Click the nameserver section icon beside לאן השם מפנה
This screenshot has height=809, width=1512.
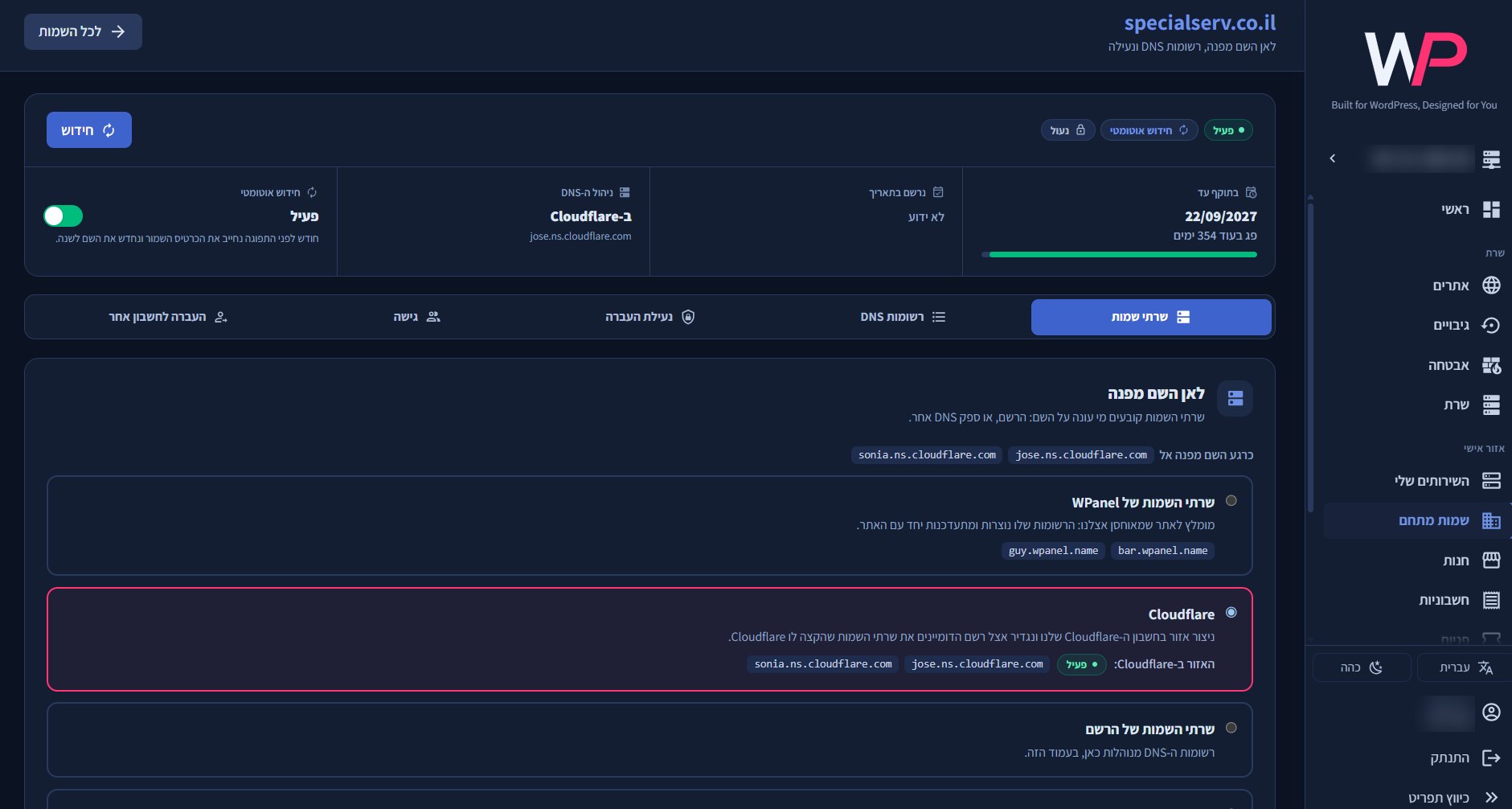pos(1235,398)
